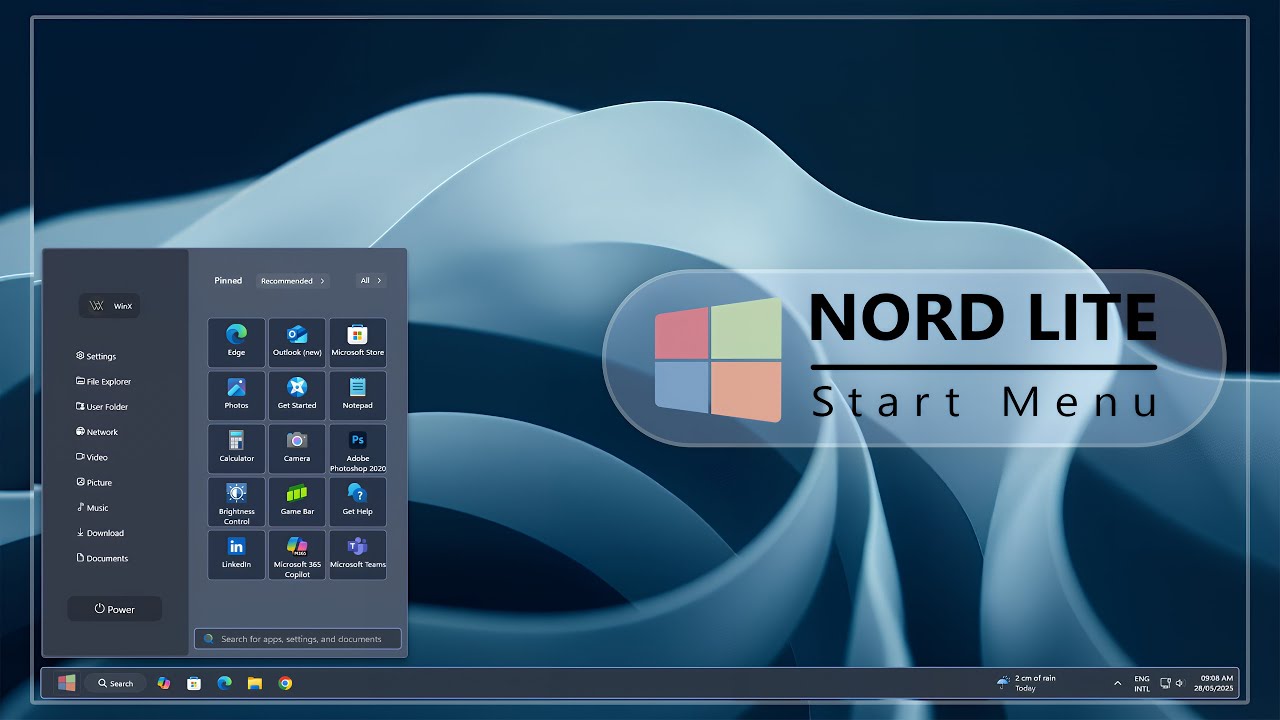Screen dimensions: 1280x720
Task: Open Video folder sidebar entry
Action: [x=91, y=457]
